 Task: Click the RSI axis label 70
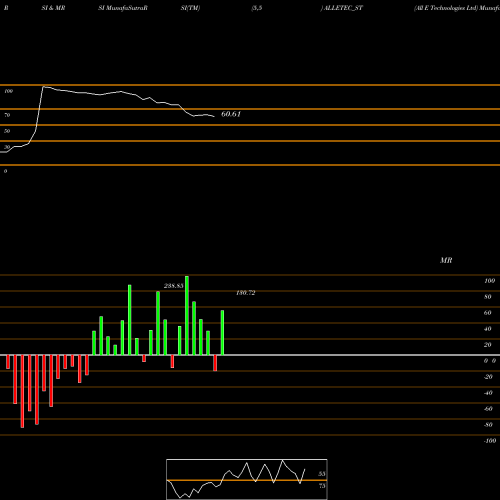pyautogui.click(x=7, y=115)
